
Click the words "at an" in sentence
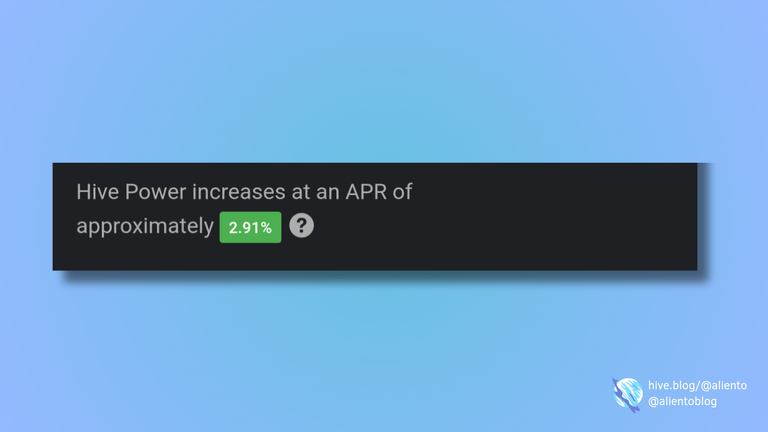315,192
